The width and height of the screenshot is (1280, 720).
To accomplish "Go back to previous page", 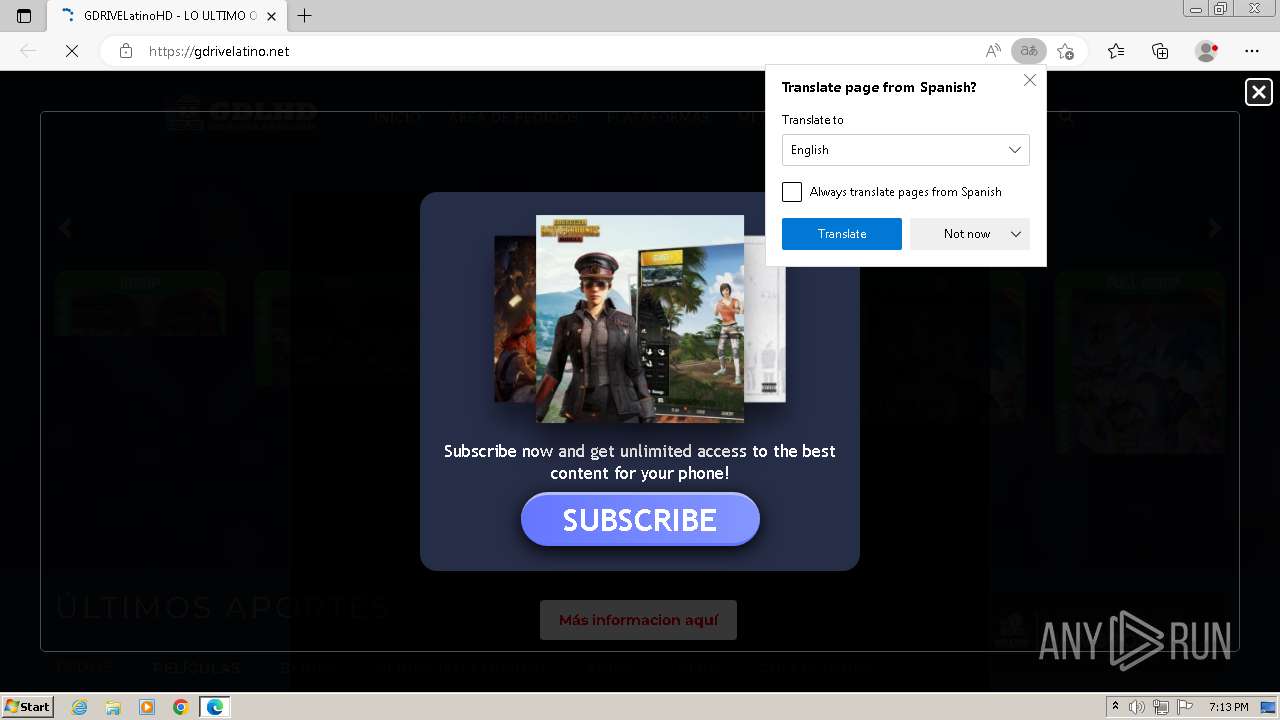I will tap(28, 51).
